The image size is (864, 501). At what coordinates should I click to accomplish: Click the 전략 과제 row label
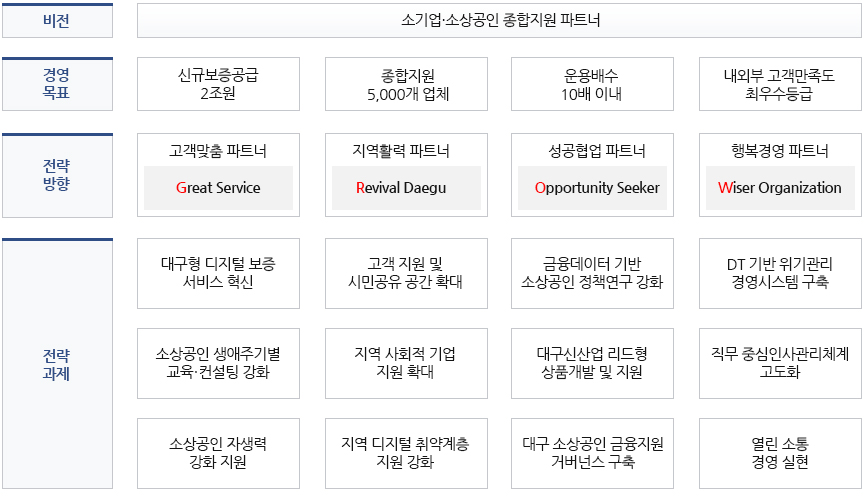point(57,364)
